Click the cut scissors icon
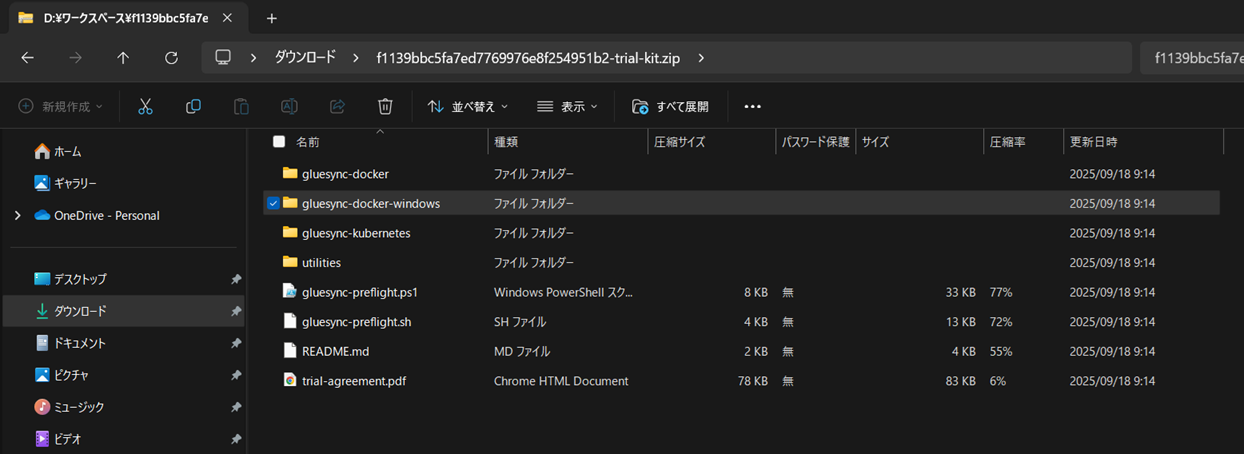The image size is (1244, 454). coord(145,106)
